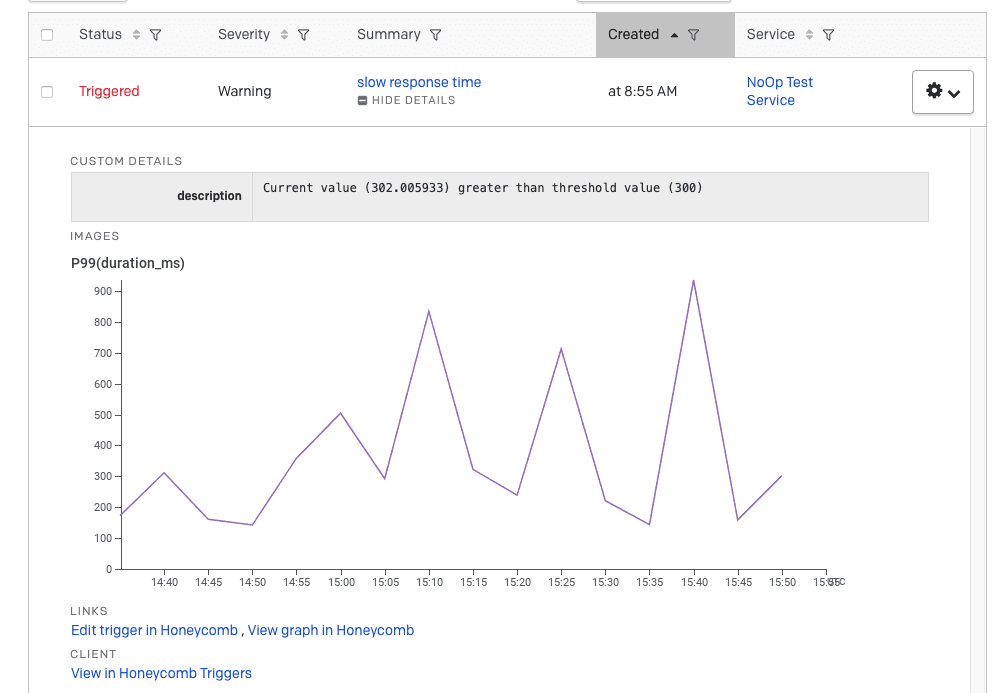Select the slow response time incident checkbox
The width and height of the screenshot is (1008, 693).
pos(47,92)
